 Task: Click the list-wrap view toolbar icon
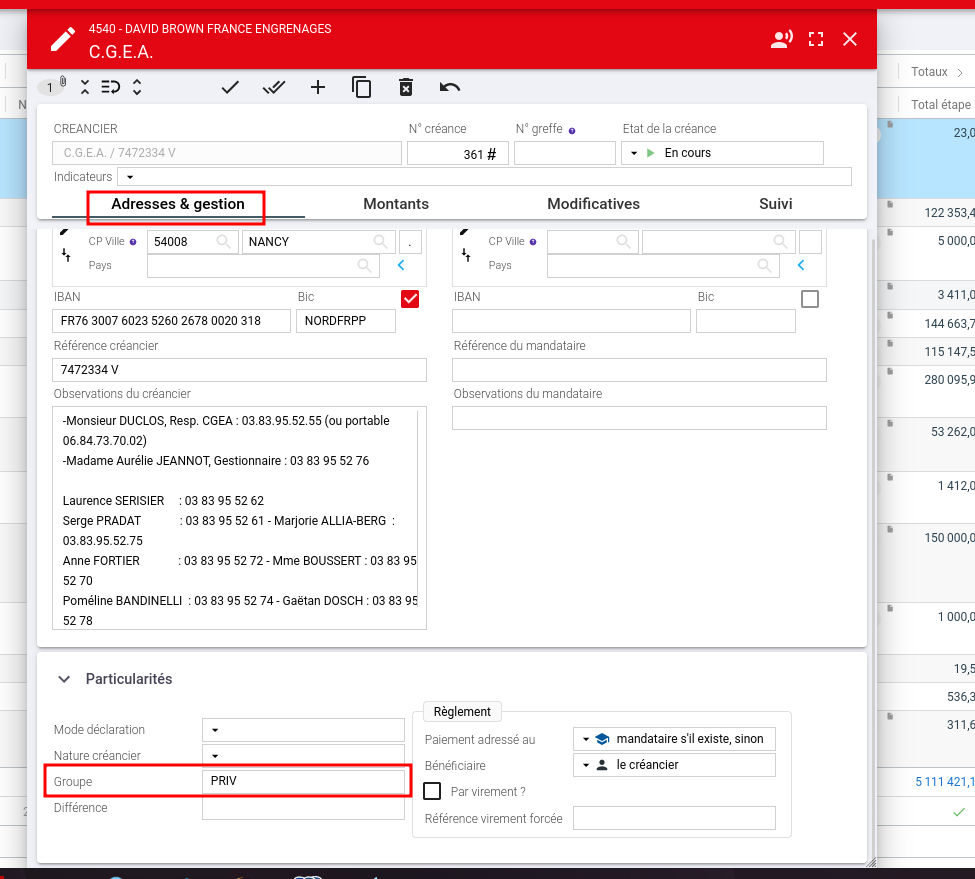pyautogui.click(x=111, y=87)
